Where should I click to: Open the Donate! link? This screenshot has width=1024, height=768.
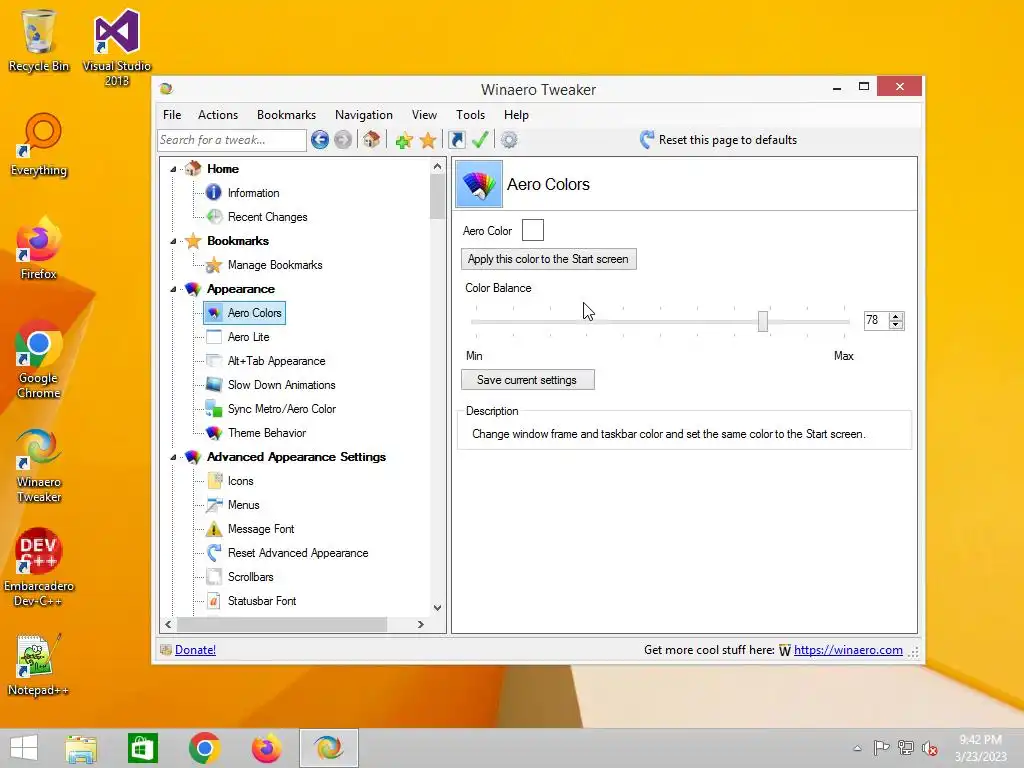(195, 650)
